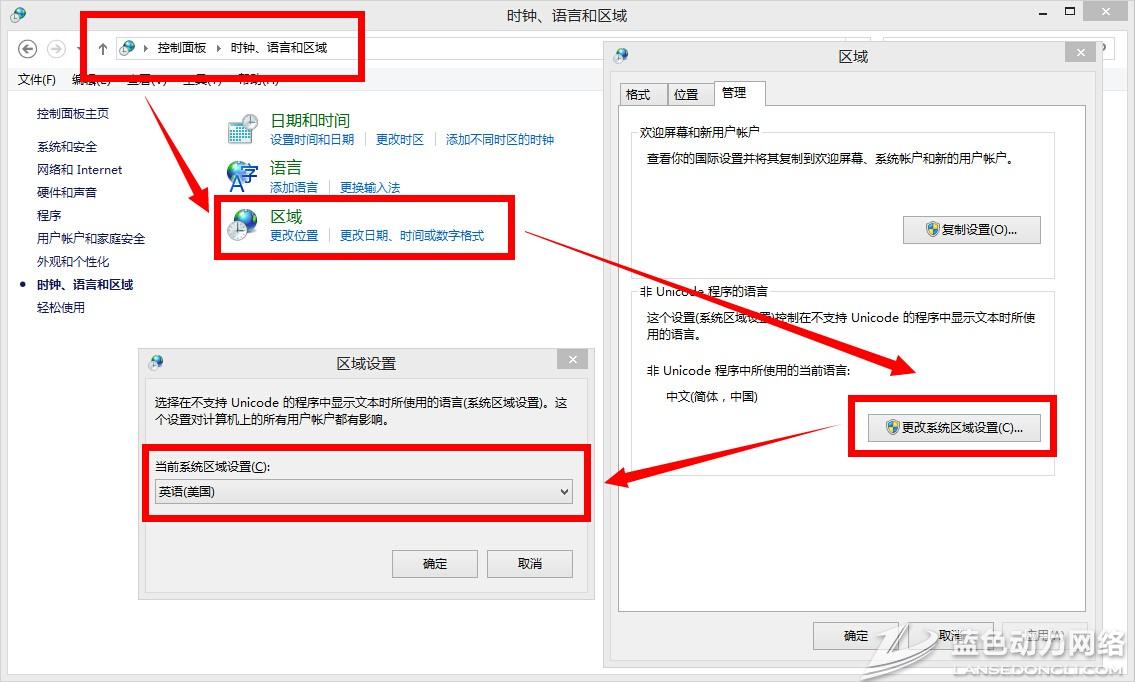The width and height of the screenshot is (1135, 682).
Task: Click the Date and Time (日期和时间) calendar icon
Action: coord(243,129)
